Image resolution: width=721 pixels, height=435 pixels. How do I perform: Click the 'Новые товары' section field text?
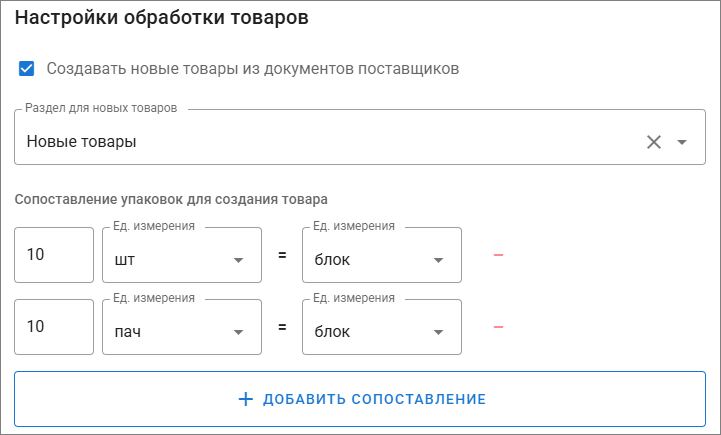(82, 142)
